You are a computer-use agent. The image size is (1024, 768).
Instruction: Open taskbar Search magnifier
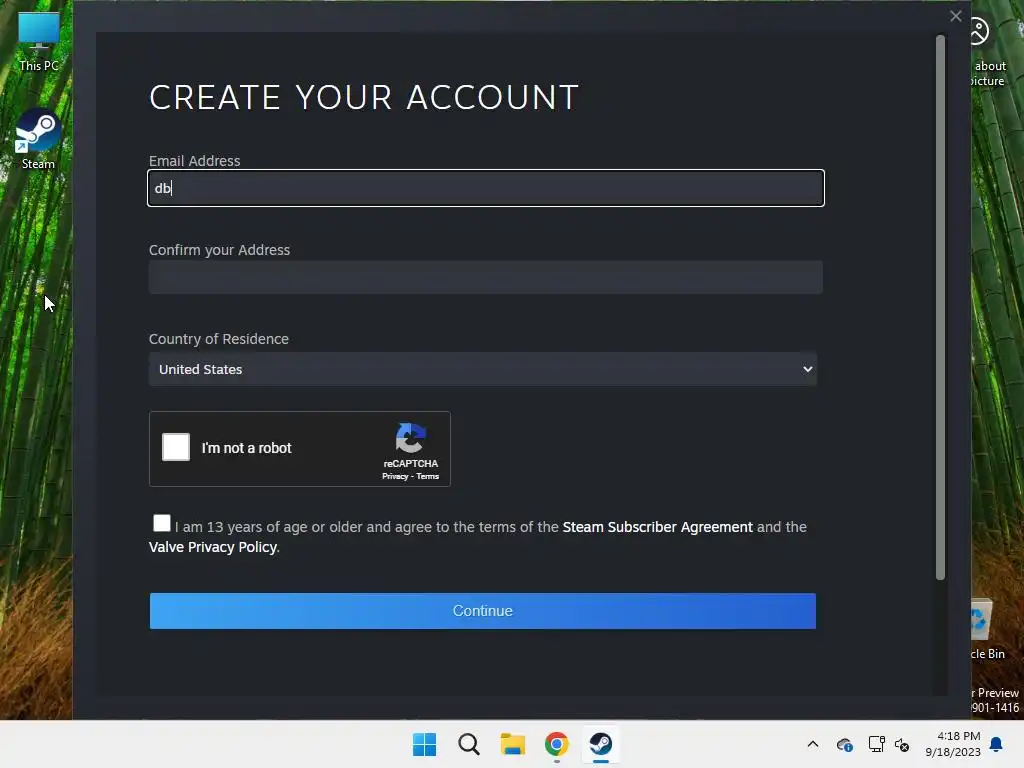pyautogui.click(x=469, y=744)
